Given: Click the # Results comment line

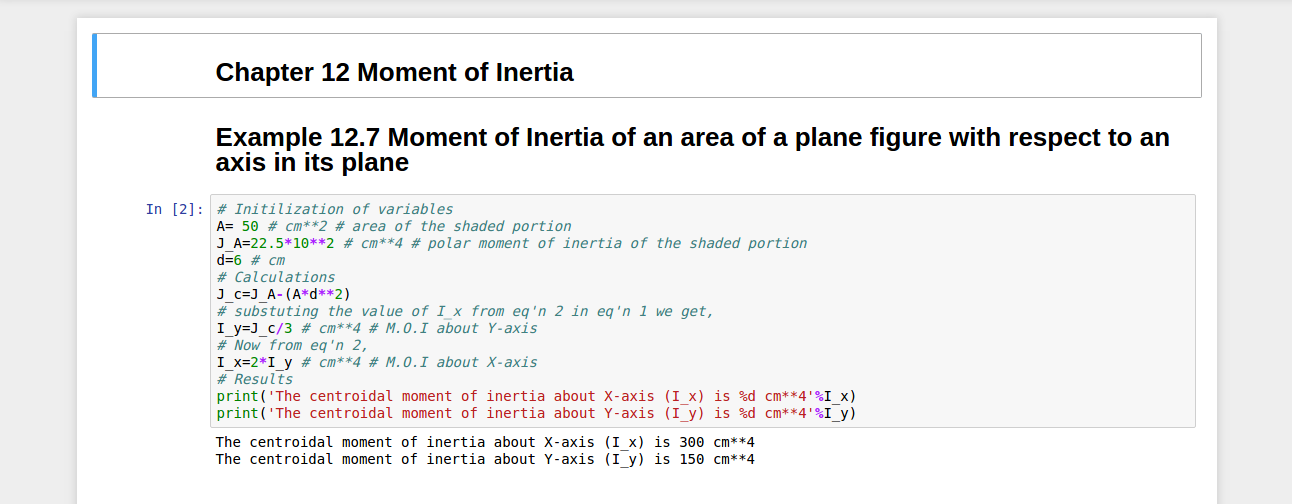Looking at the screenshot, I should tap(255, 379).
